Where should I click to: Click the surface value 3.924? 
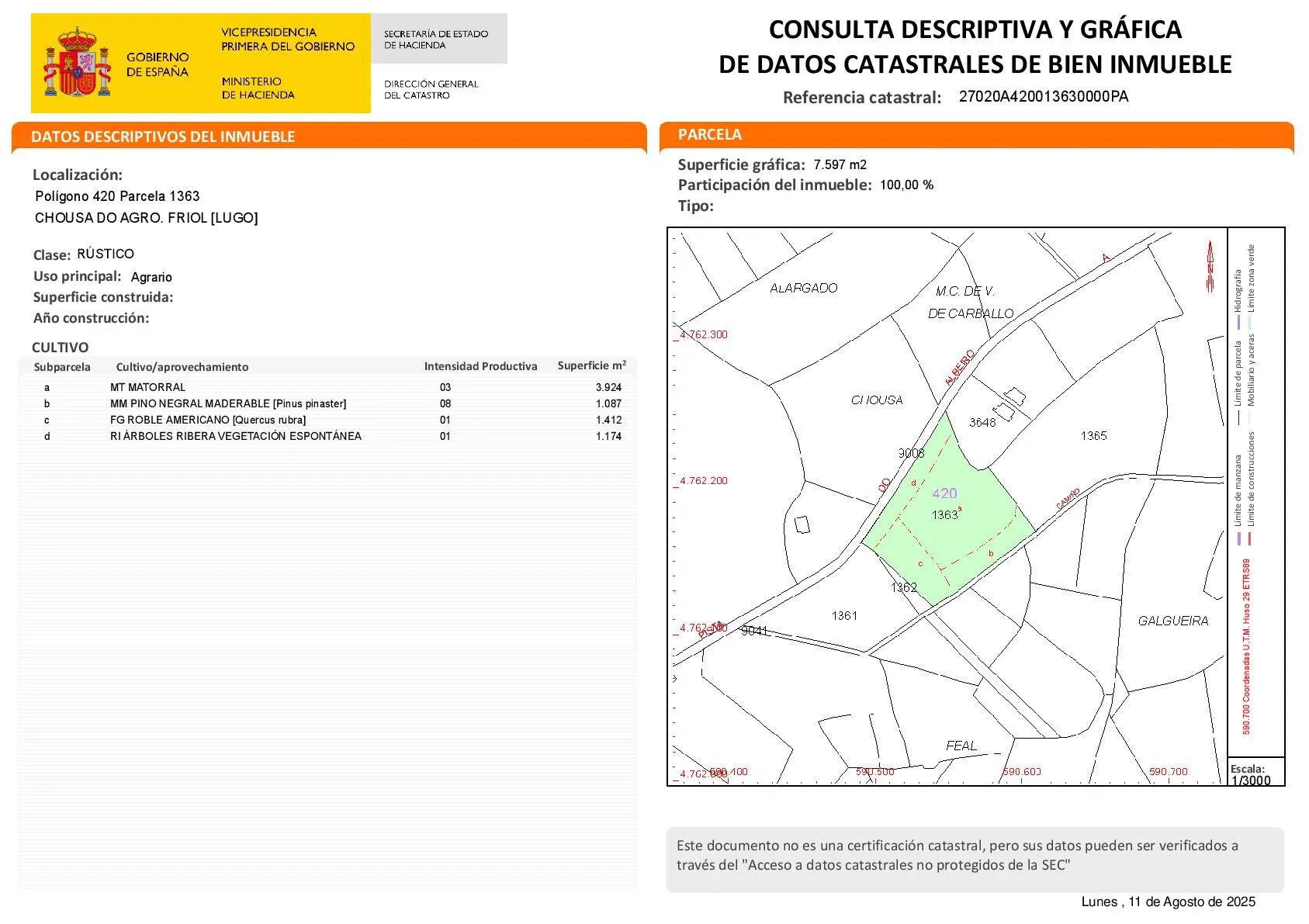(x=609, y=387)
